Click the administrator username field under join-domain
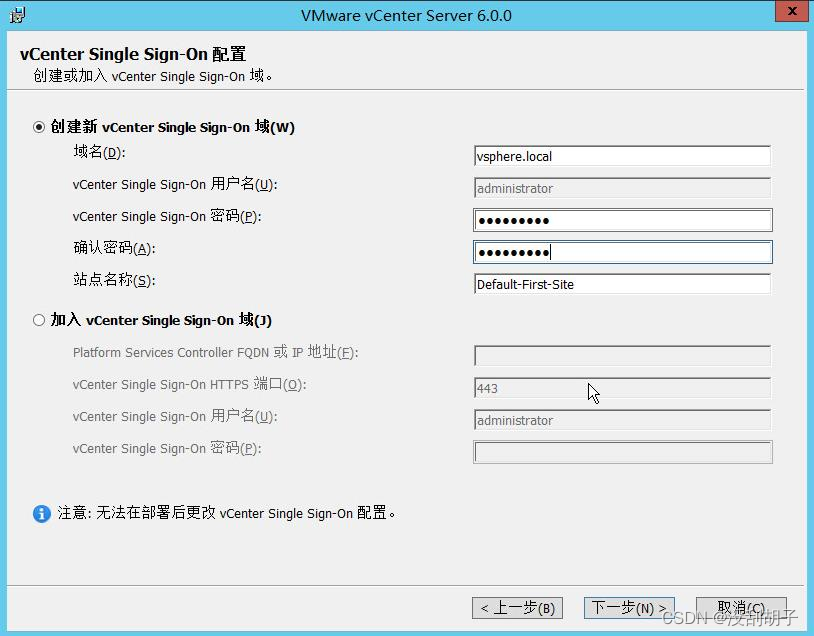 click(622, 420)
